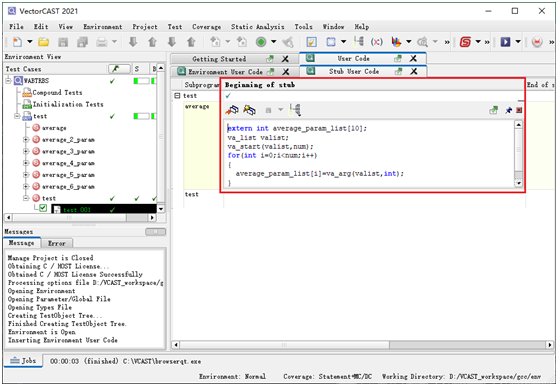Click the red round icon in main toolbar
This screenshot has height=386, width=558.
537,42
